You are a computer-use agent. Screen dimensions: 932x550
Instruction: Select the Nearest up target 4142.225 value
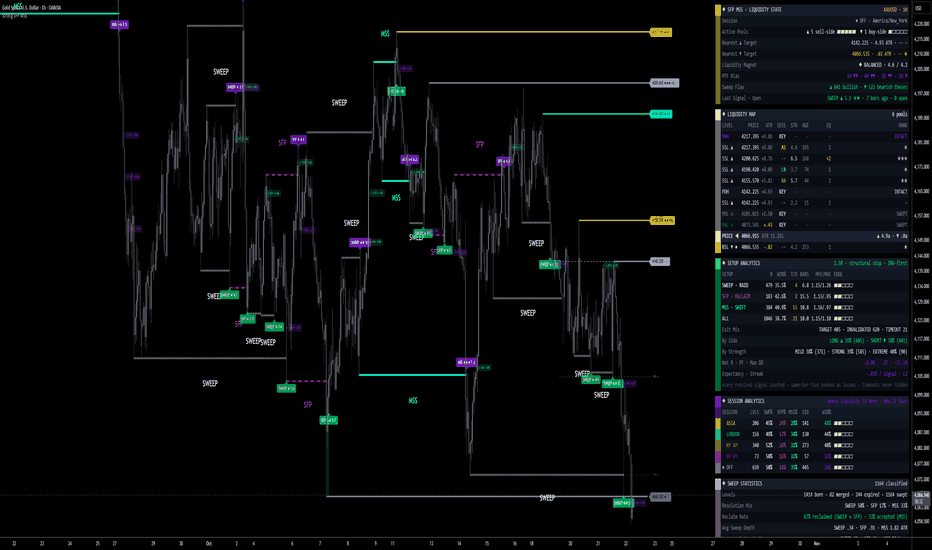click(879, 43)
